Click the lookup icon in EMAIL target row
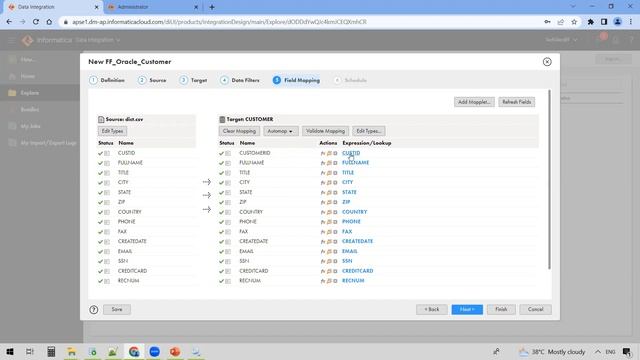Screen dimensions: 640x360 click(329, 251)
